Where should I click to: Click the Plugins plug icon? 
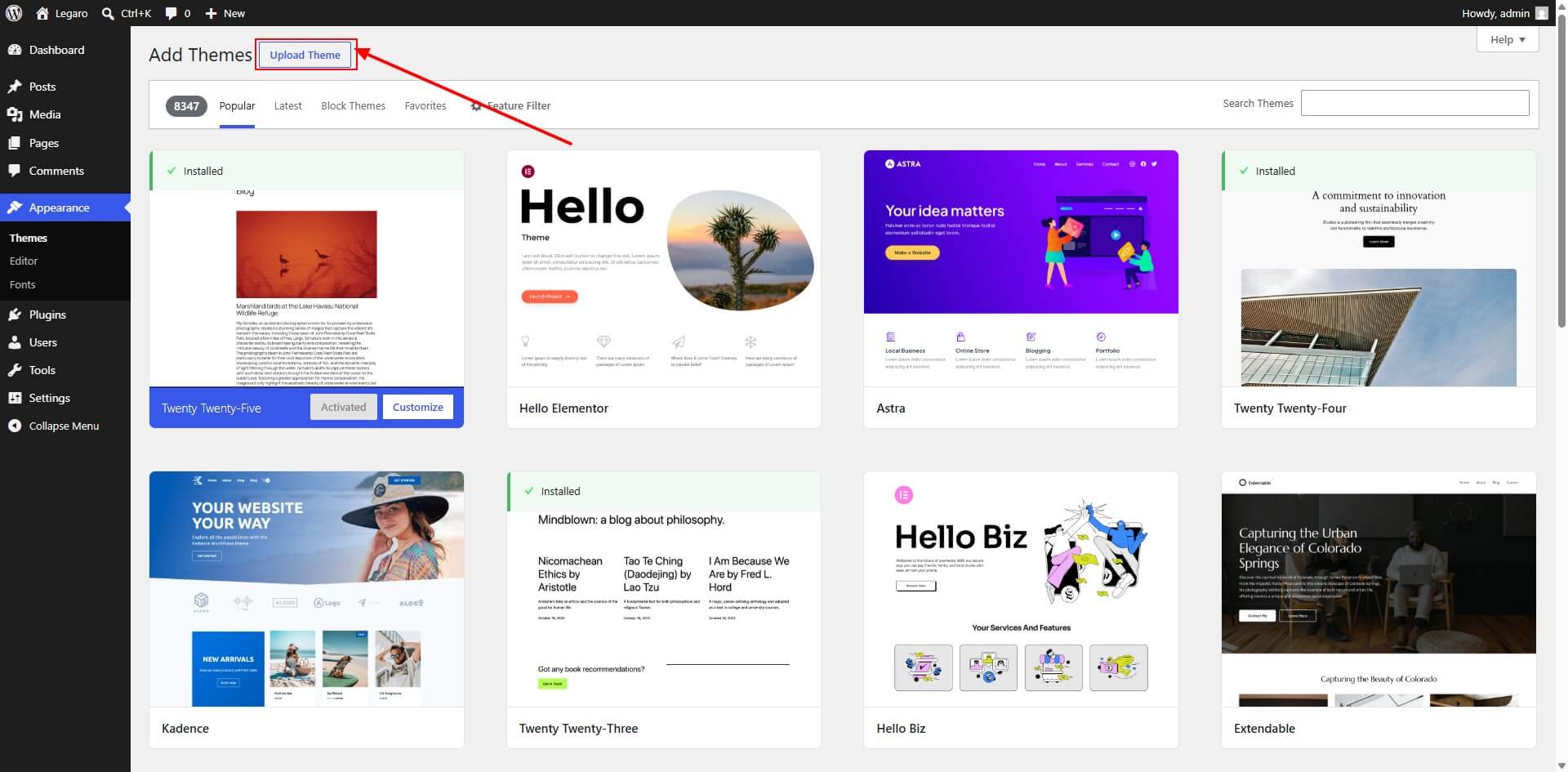coord(15,315)
